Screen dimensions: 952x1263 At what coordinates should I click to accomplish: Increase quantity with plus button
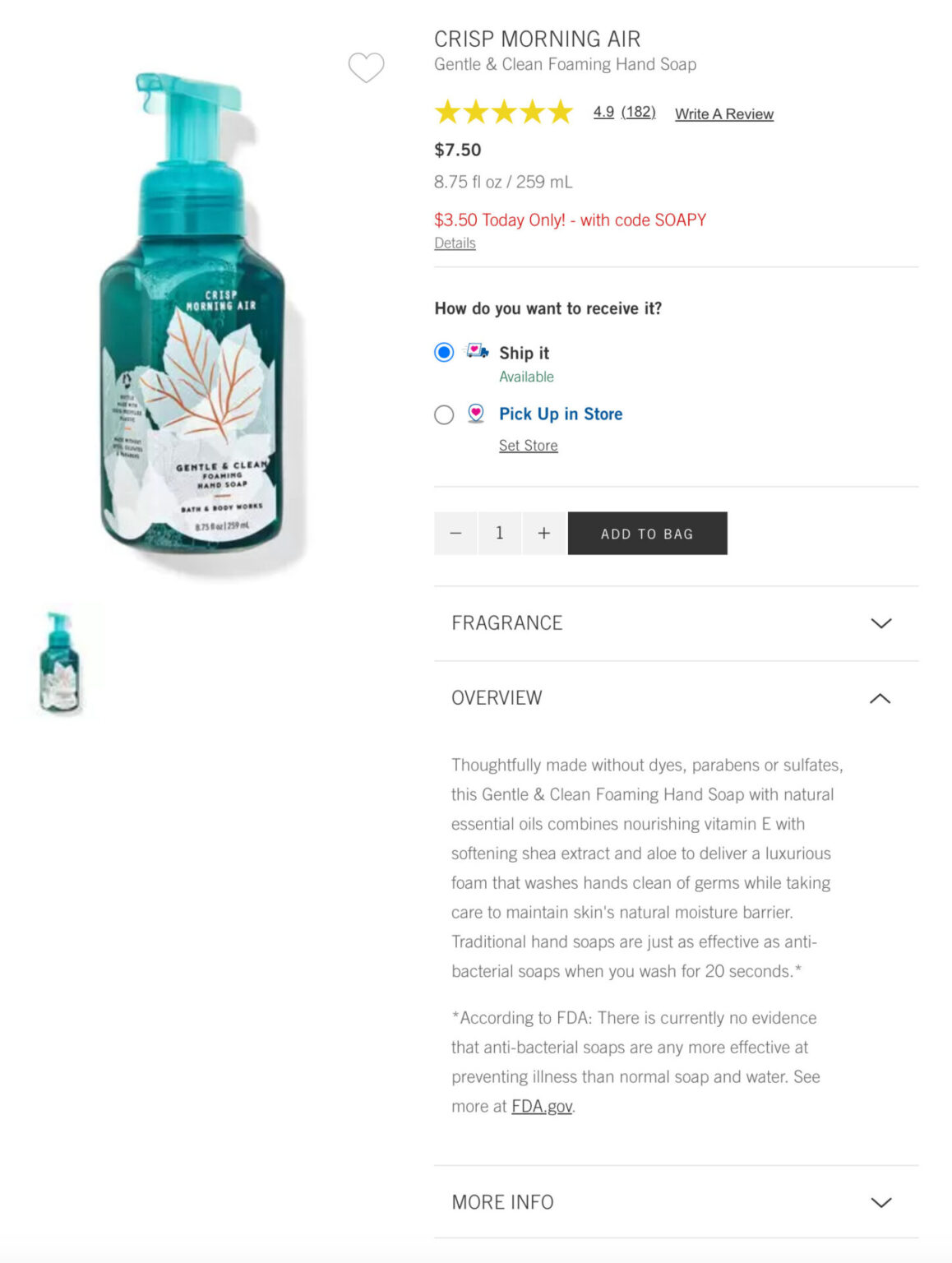[x=543, y=534]
